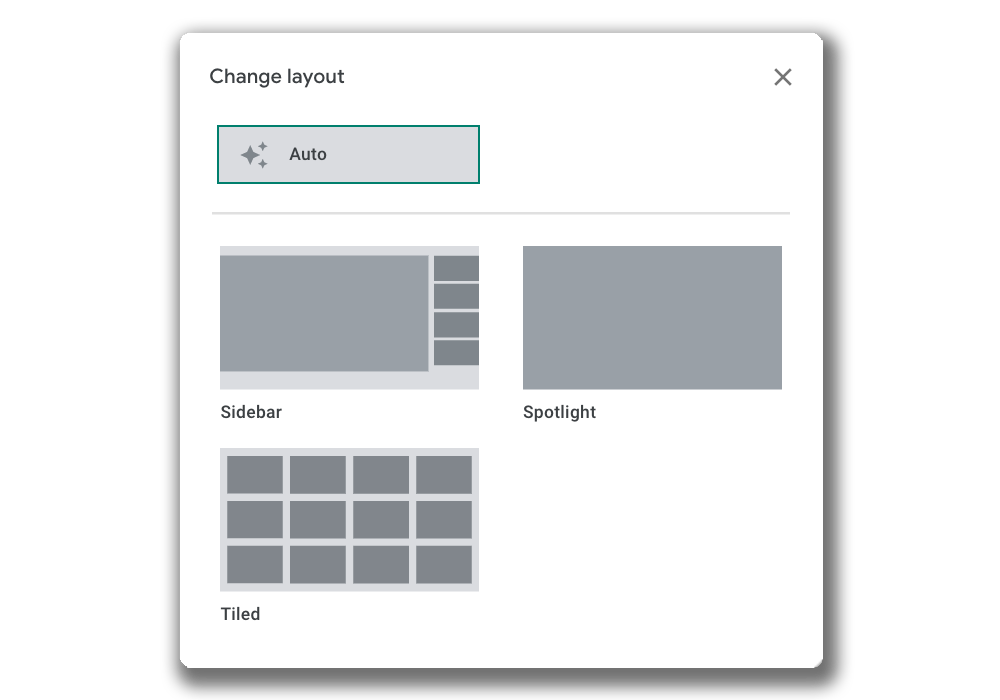Click the bottom-right tile in Tiled preview
Screen dimensions: 1000x700
[x=444, y=564]
